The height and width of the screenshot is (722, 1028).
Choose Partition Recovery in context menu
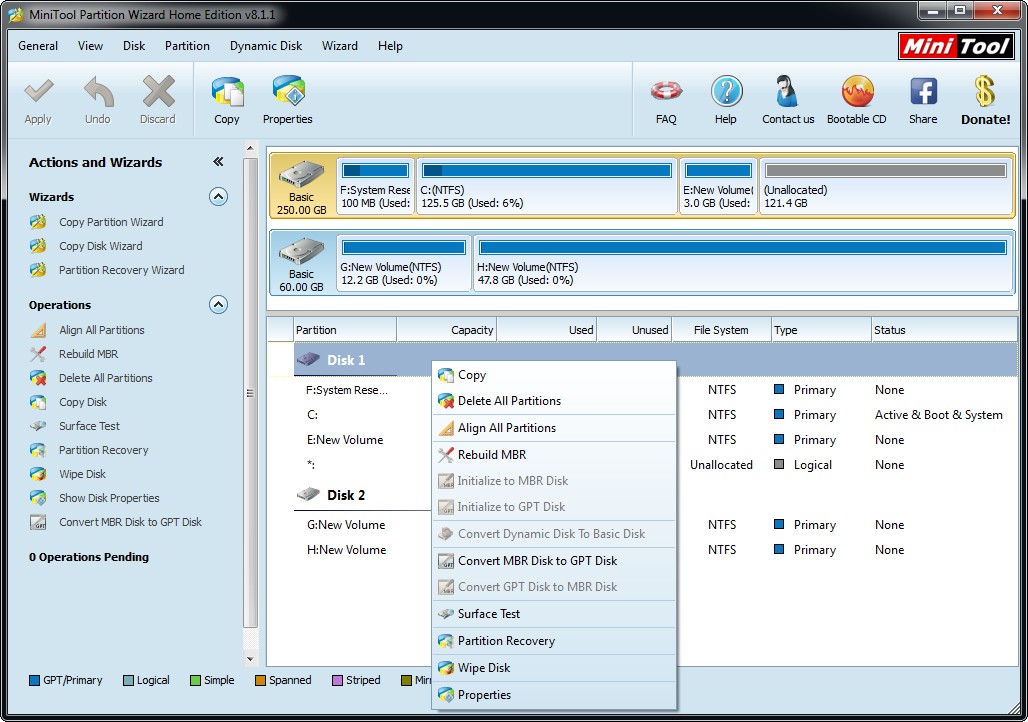554,641
